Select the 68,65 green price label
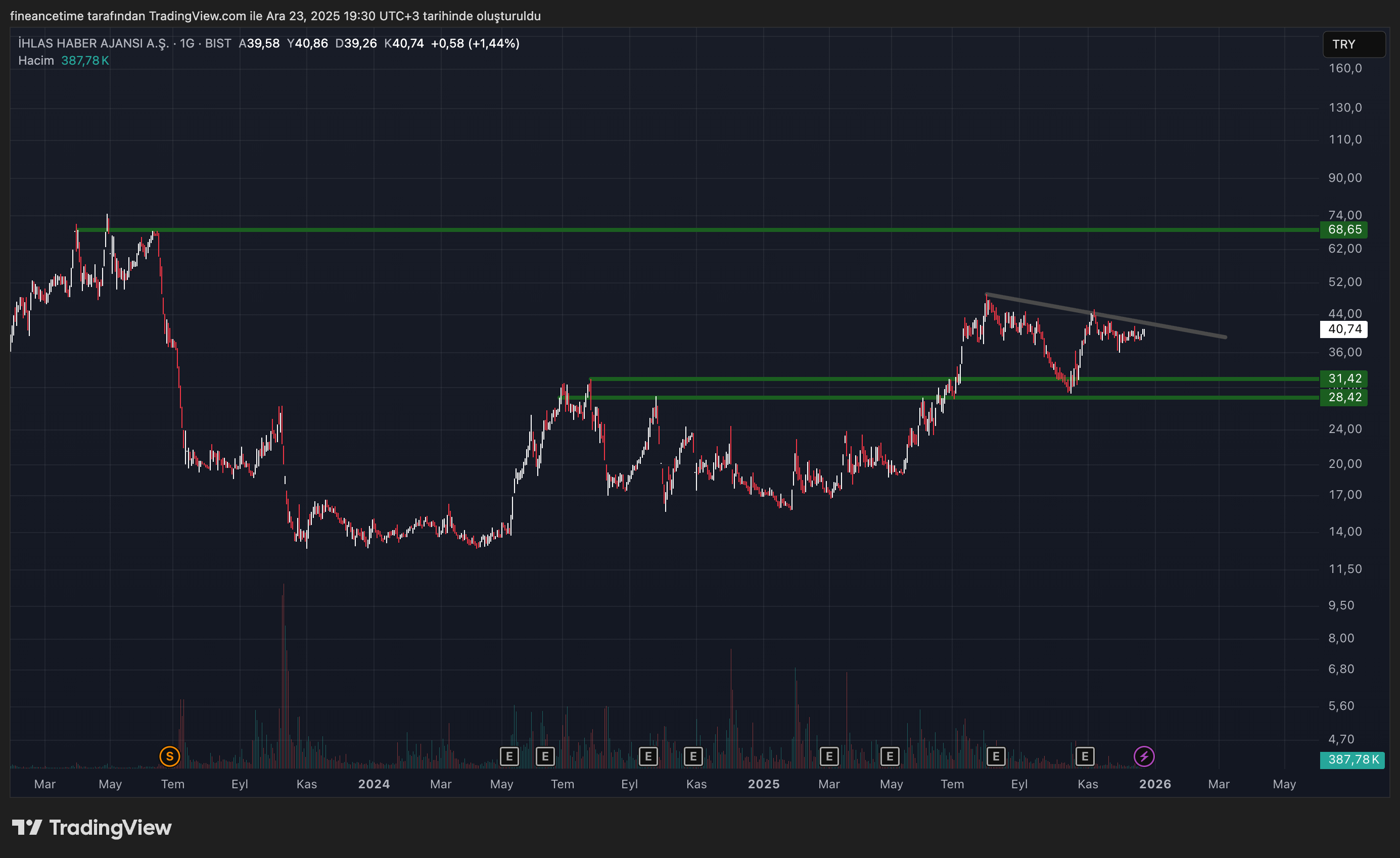This screenshot has width=1400, height=858. 1344,229
